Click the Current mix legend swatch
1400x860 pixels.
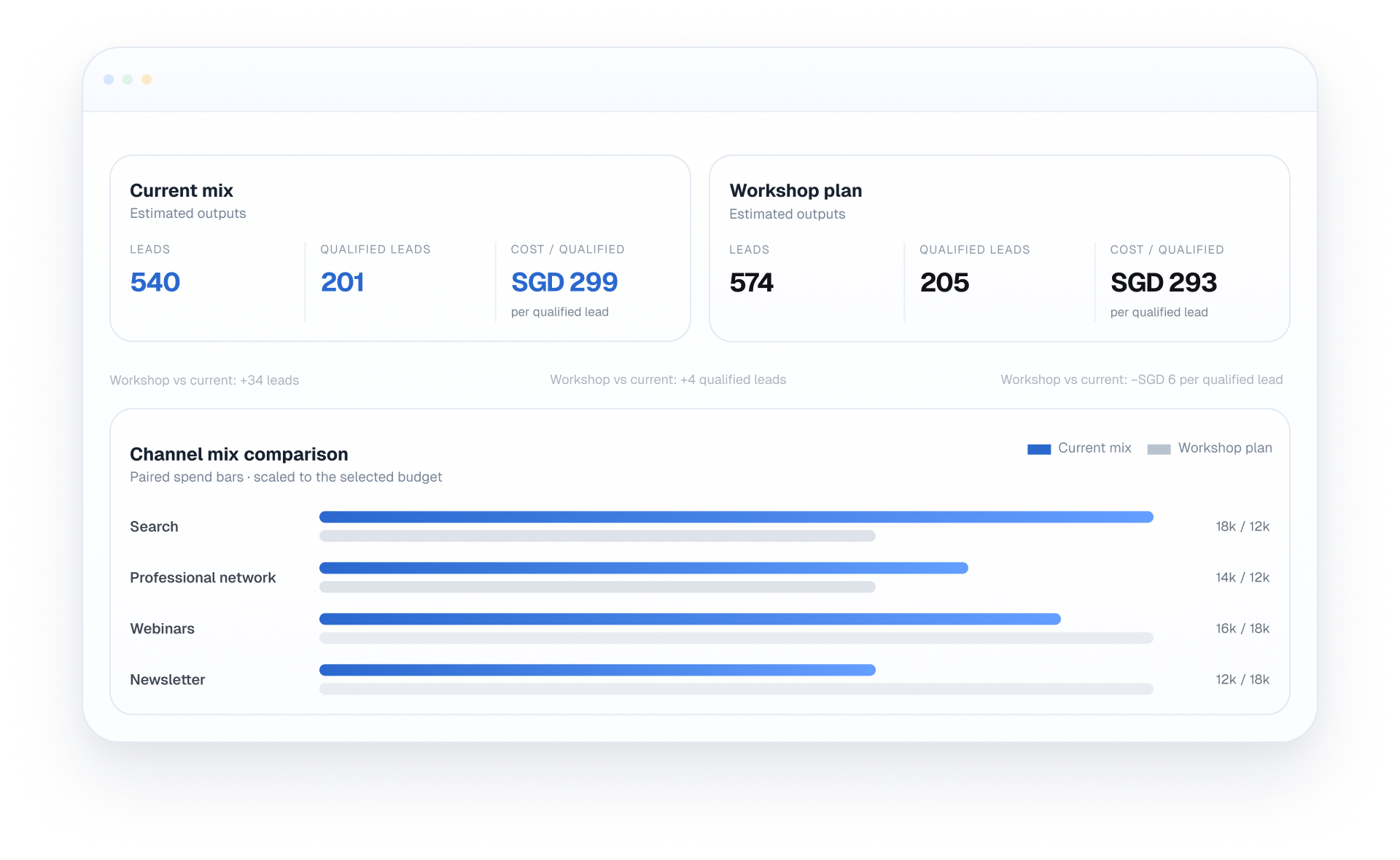click(x=1039, y=449)
